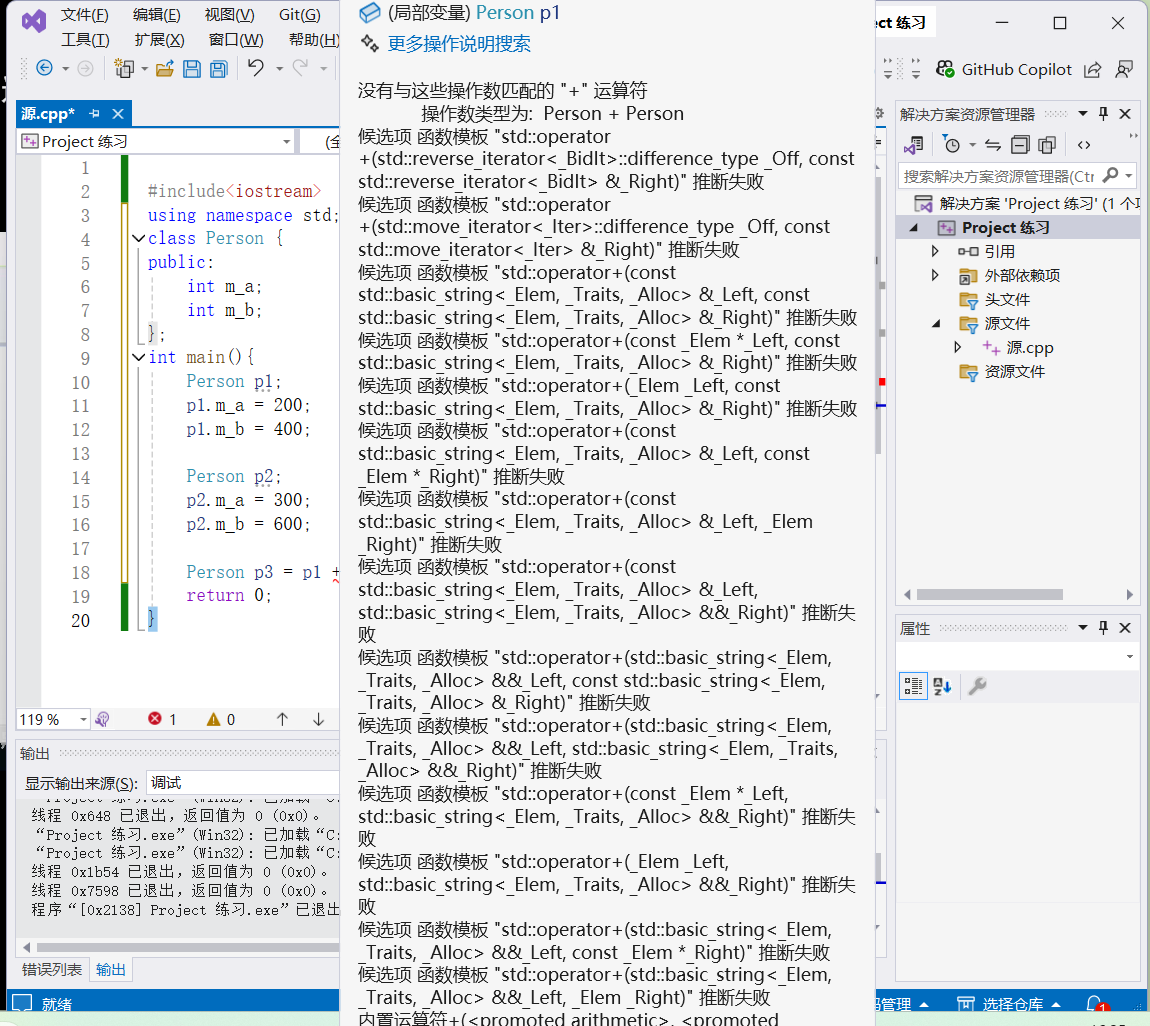Image resolution: width=1150 pixels, height=1026 pixels.
Task: Open Properties window options dropdown arrow
Action: 1083,628
